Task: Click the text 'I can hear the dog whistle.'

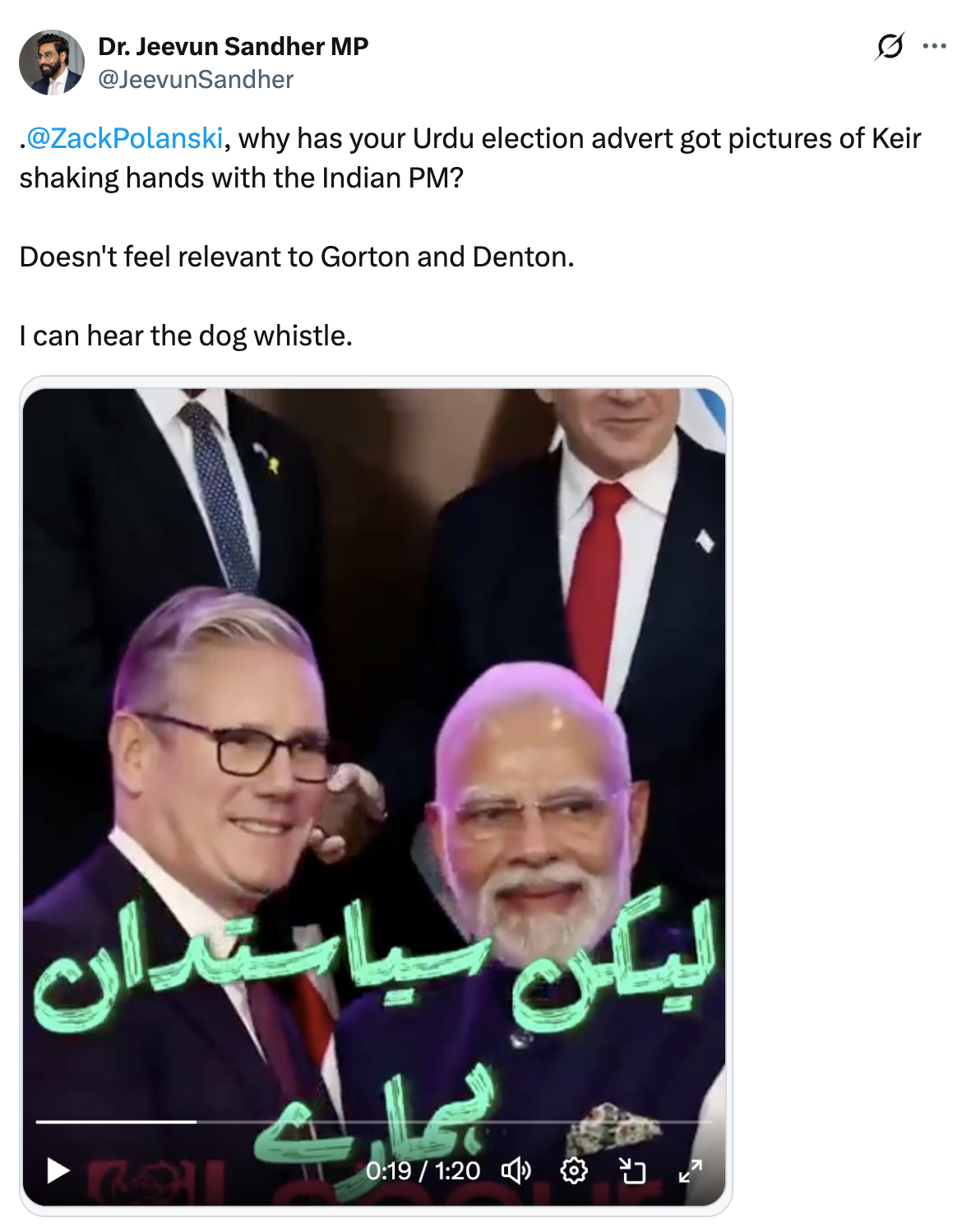Action: 186,336
